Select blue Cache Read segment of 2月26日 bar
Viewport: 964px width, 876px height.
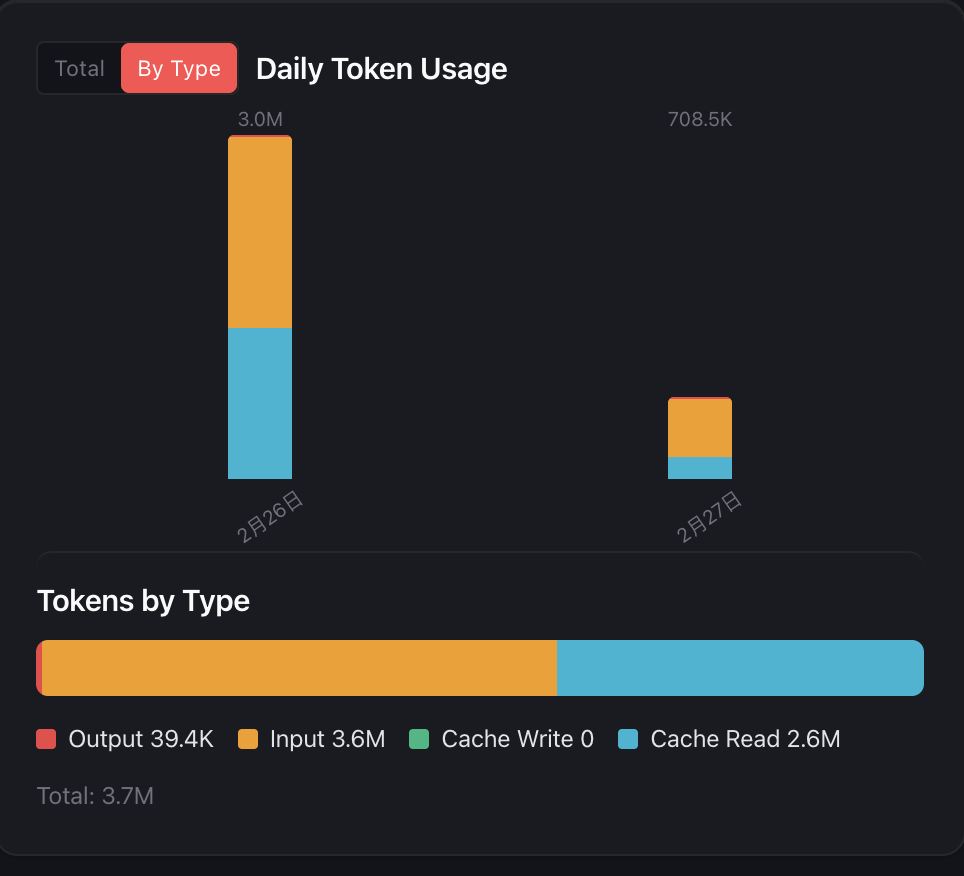260,403
